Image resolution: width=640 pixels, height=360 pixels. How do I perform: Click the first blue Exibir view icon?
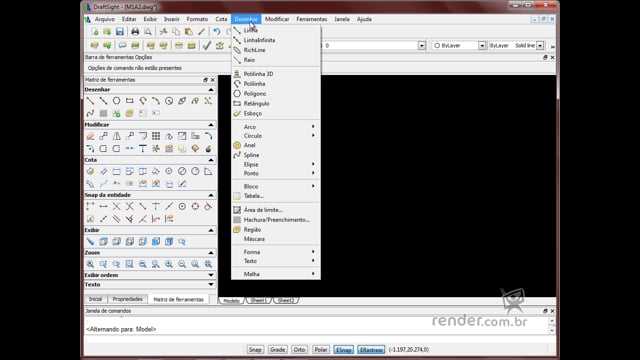(90, 242)
